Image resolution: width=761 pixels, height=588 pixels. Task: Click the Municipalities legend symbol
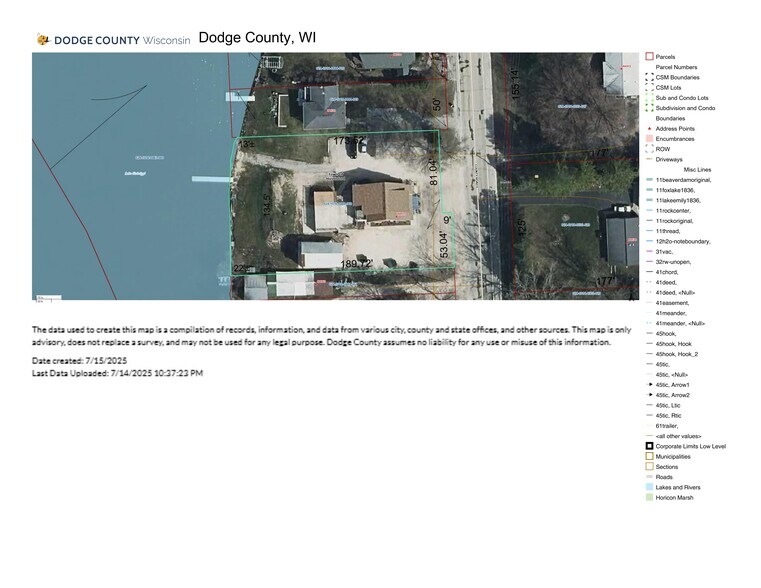649,456
